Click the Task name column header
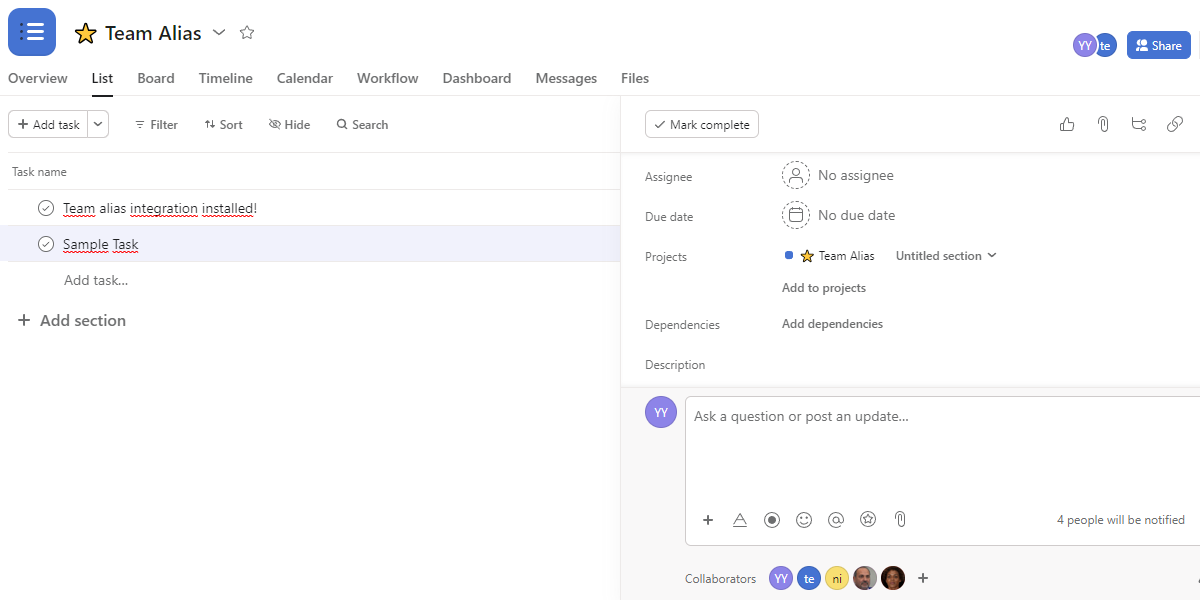Viewport: 1200px width, 600px height. pos(39,172)
